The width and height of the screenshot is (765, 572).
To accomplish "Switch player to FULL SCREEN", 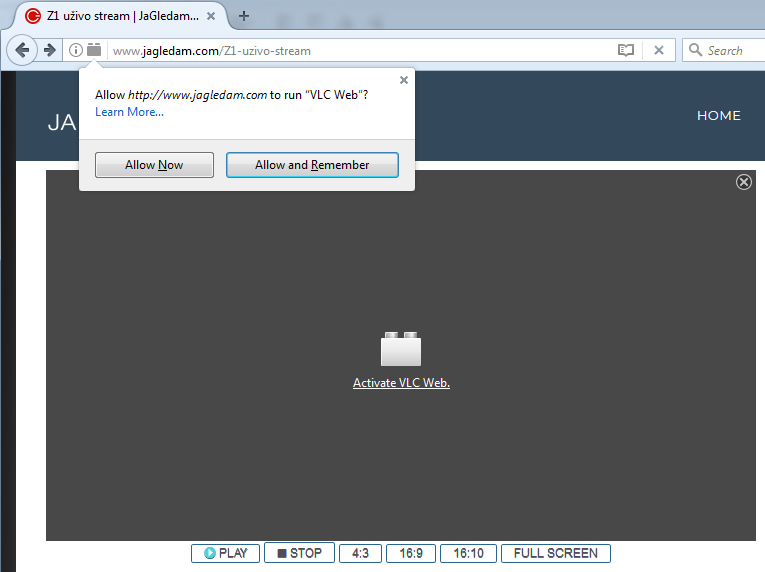I will pyautogui.click(x=556, y=553).
